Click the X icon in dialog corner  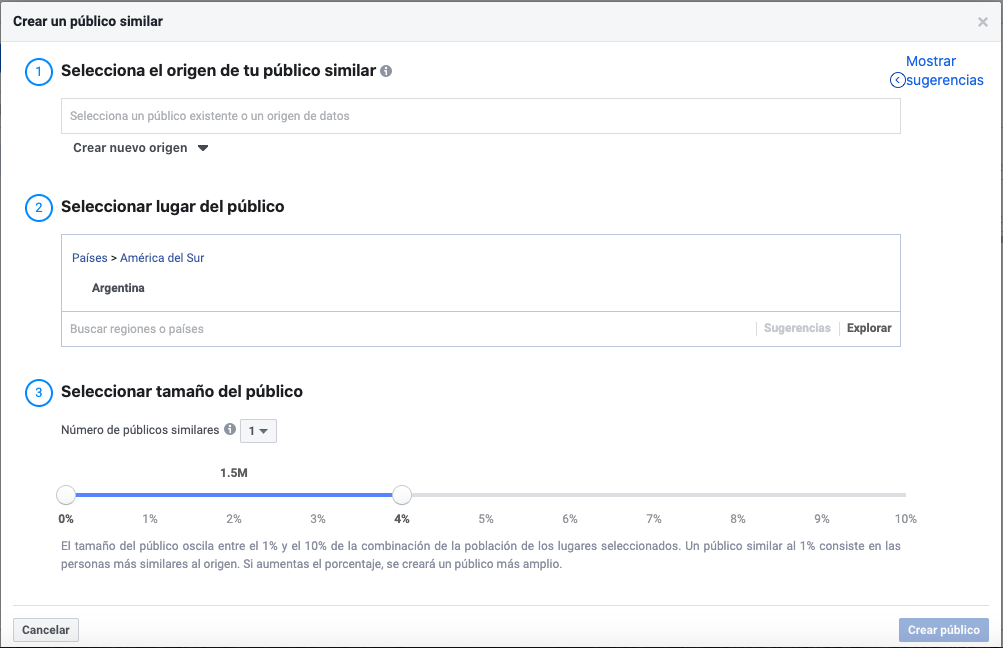tap(982, 20)
